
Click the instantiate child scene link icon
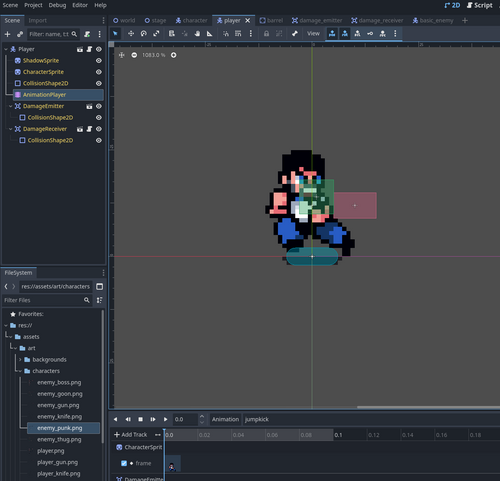click(x=20, y=34)
